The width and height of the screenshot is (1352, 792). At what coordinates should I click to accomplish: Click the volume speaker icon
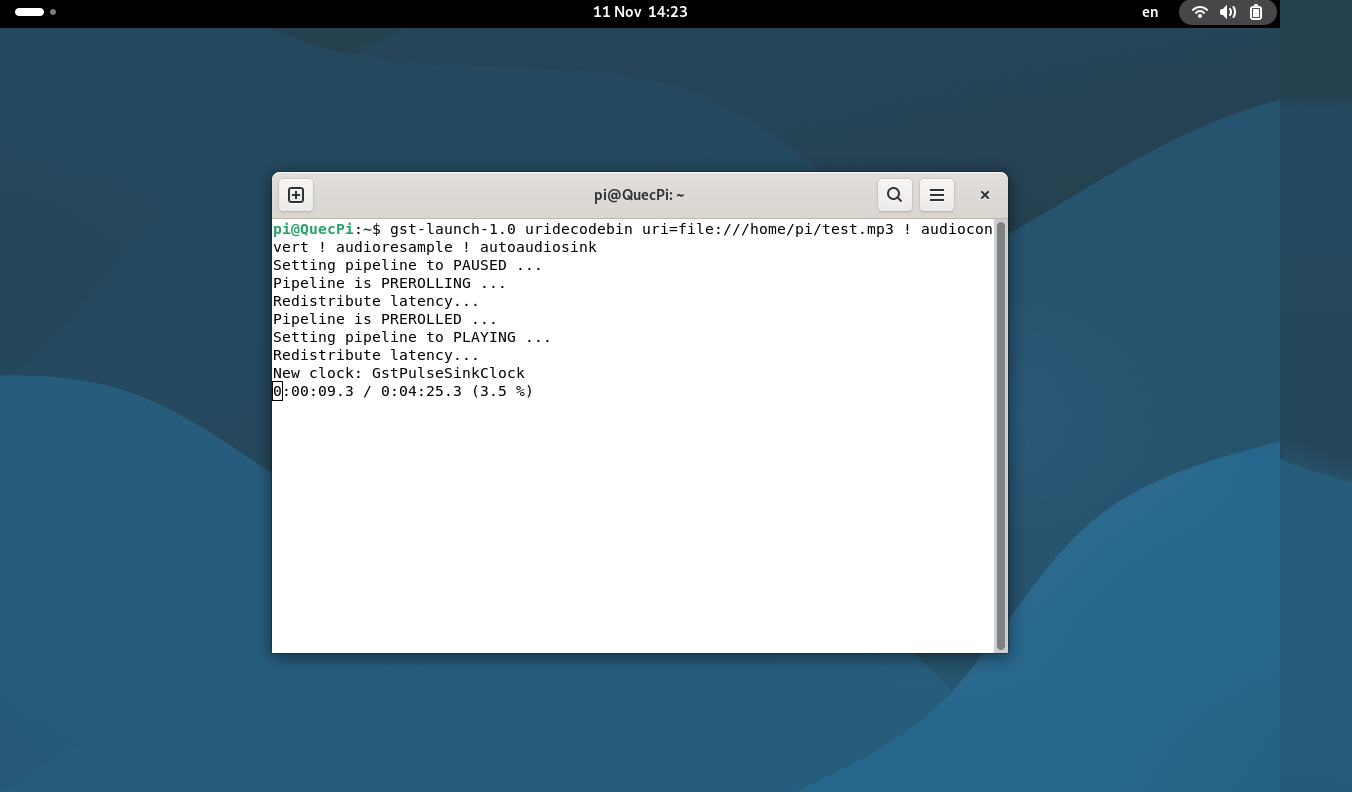pos(1227,12)
